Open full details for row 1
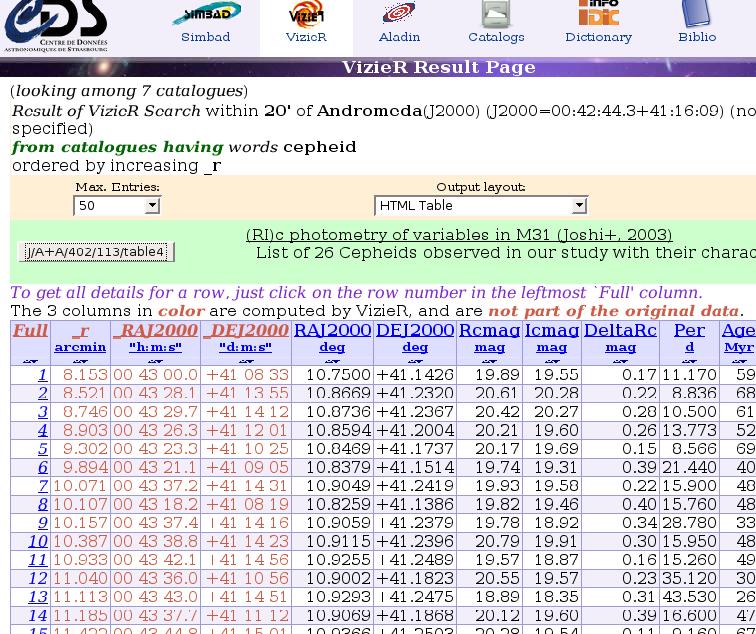 tap(42, 375)
